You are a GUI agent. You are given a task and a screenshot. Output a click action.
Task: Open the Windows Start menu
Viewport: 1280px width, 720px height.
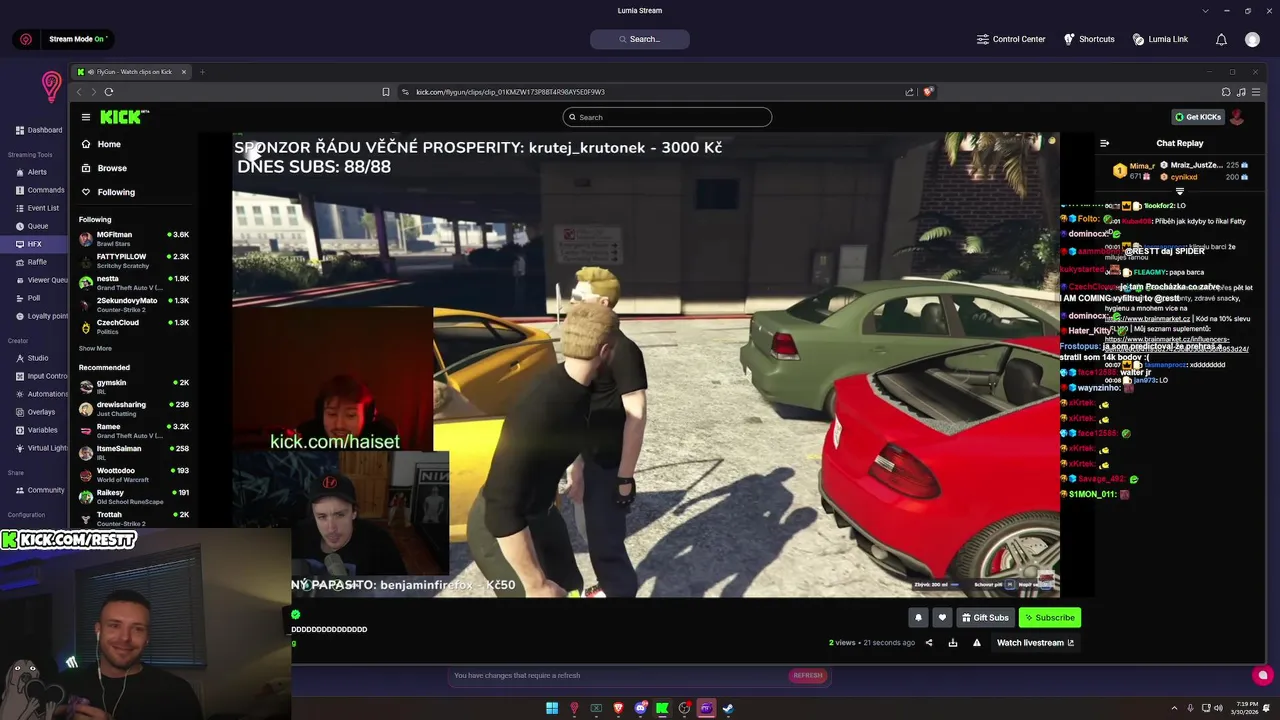point(552,708)
